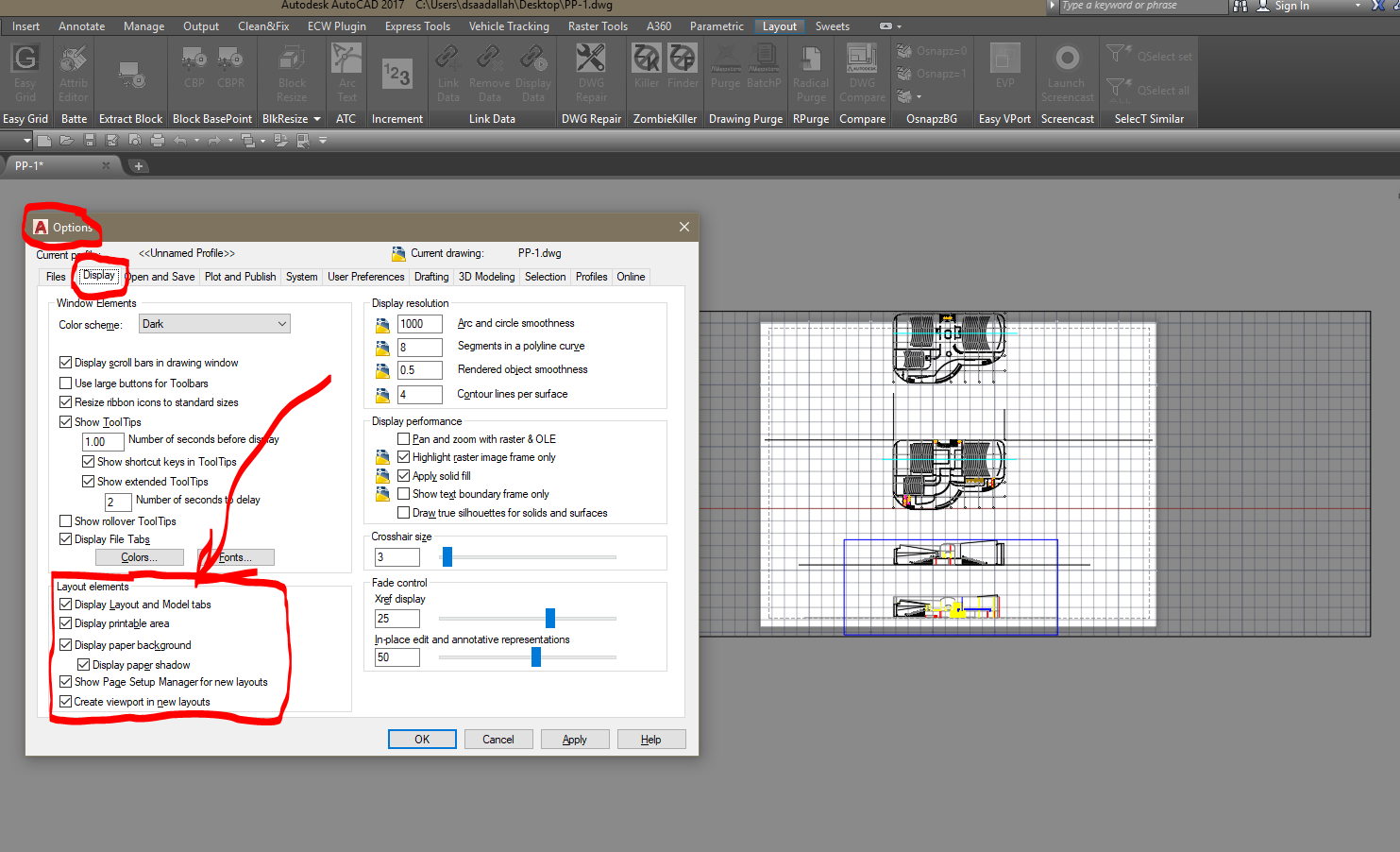Click the Crosshair size slider handle

(x=447, y=557)
